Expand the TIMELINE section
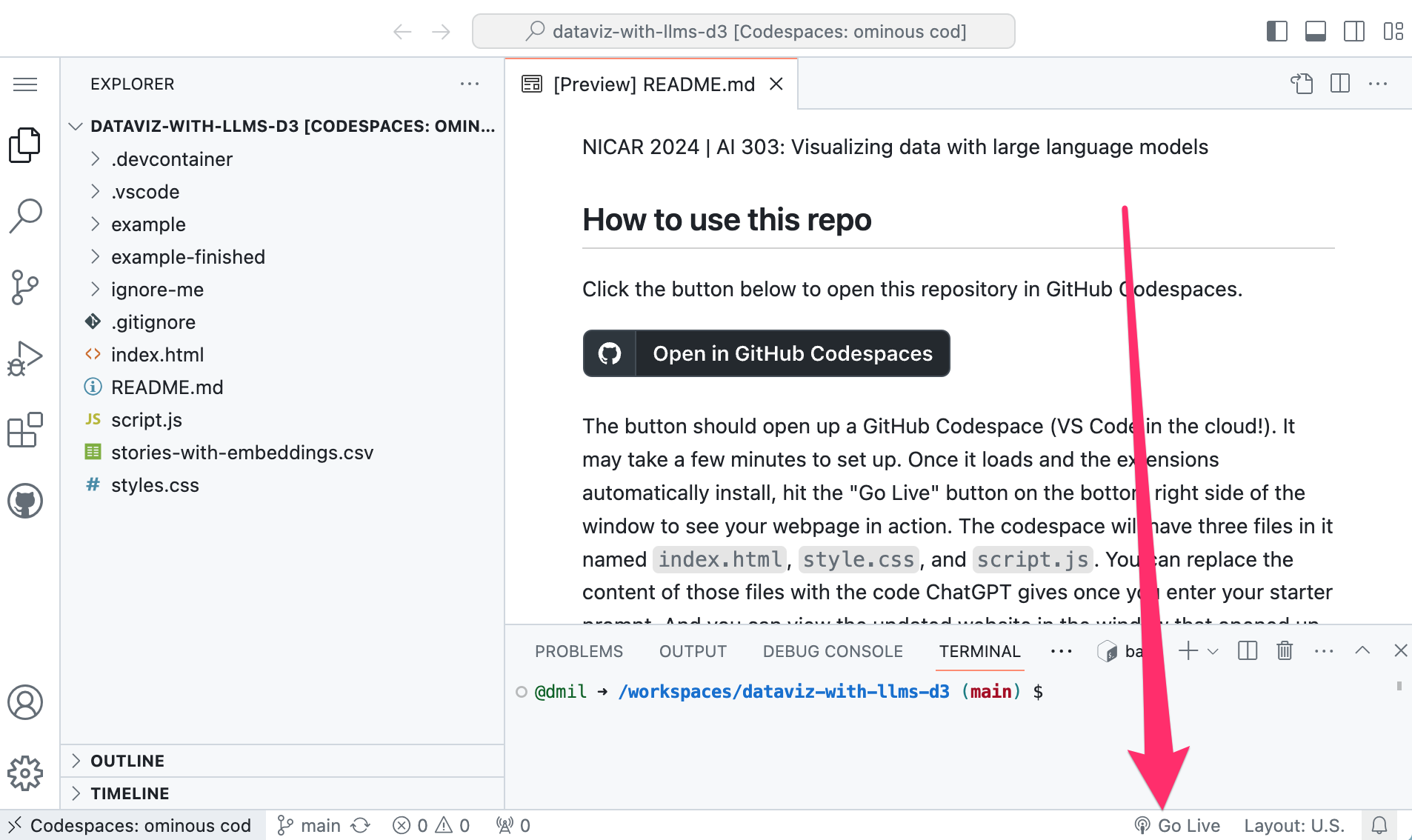The width and height of the screenshot is (1412, 840). [282, 793]
